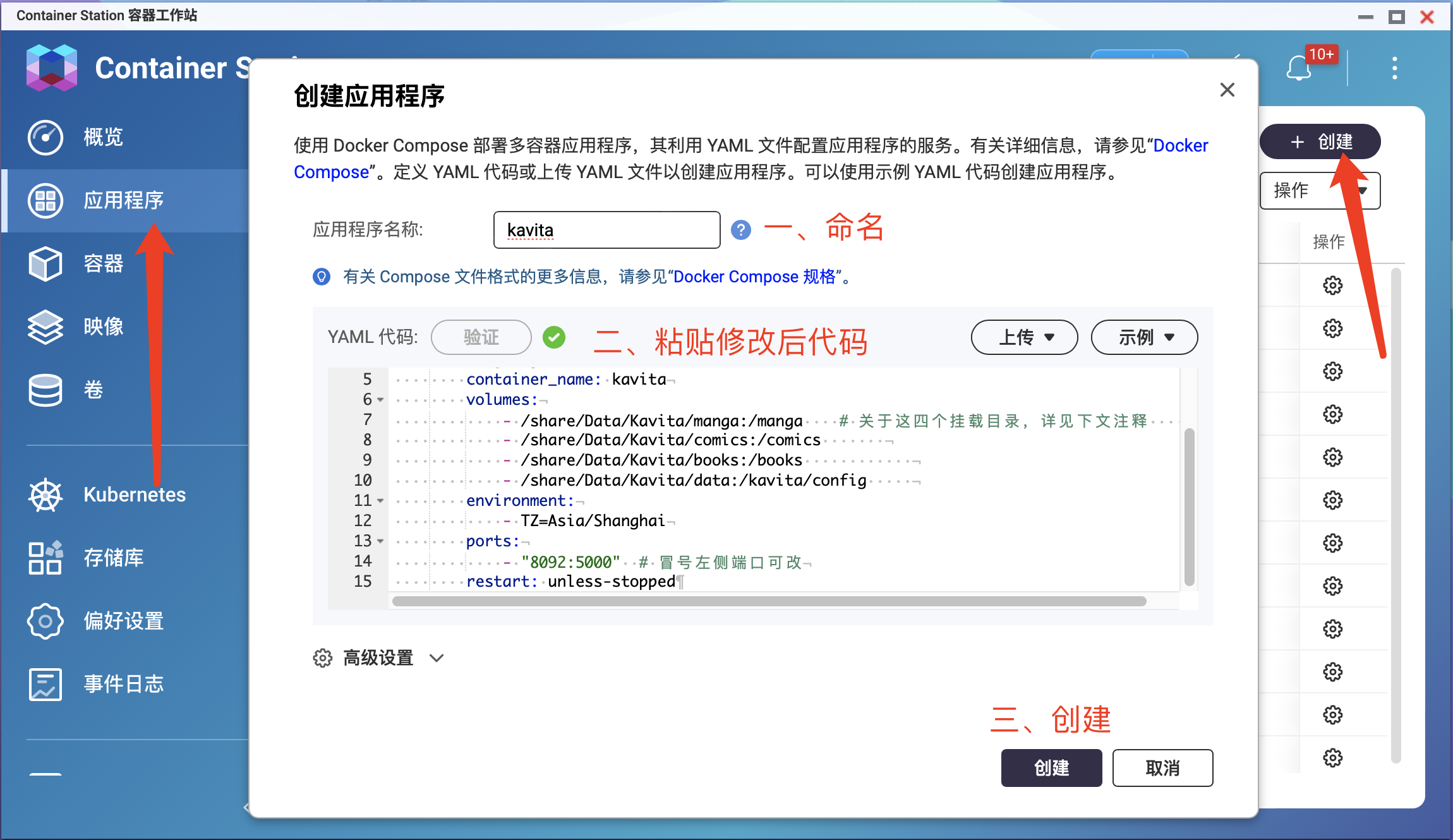Click the 容器 cube icon

tap(45, 263)
